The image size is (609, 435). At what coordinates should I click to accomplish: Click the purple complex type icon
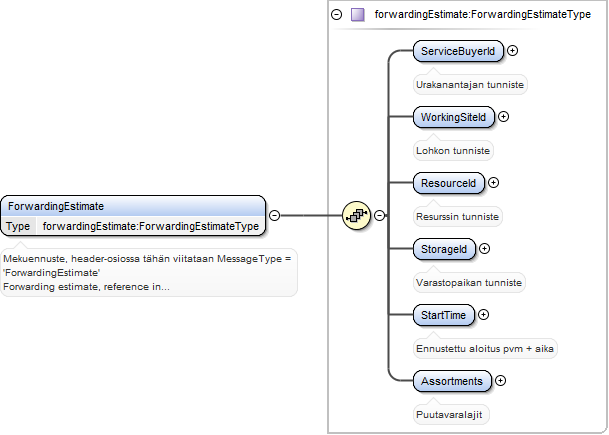(357, 15)
